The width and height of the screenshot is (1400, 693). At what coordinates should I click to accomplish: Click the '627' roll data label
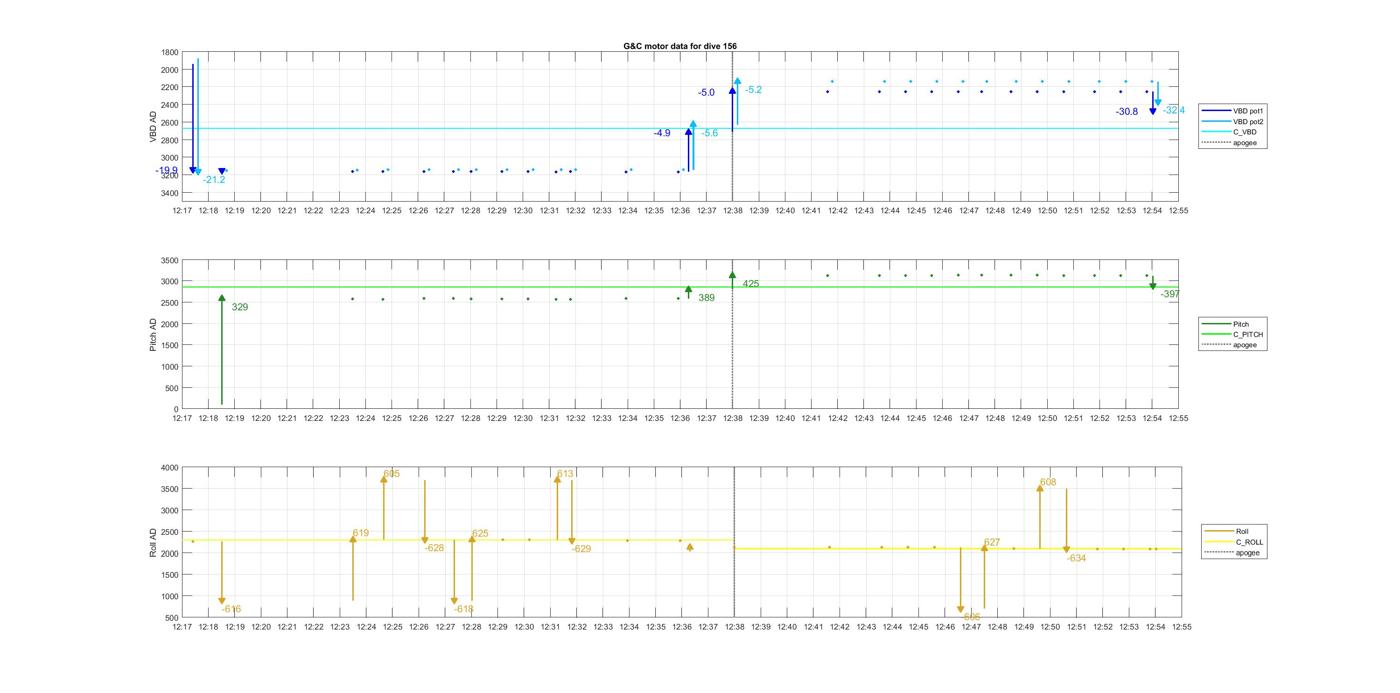992,542
